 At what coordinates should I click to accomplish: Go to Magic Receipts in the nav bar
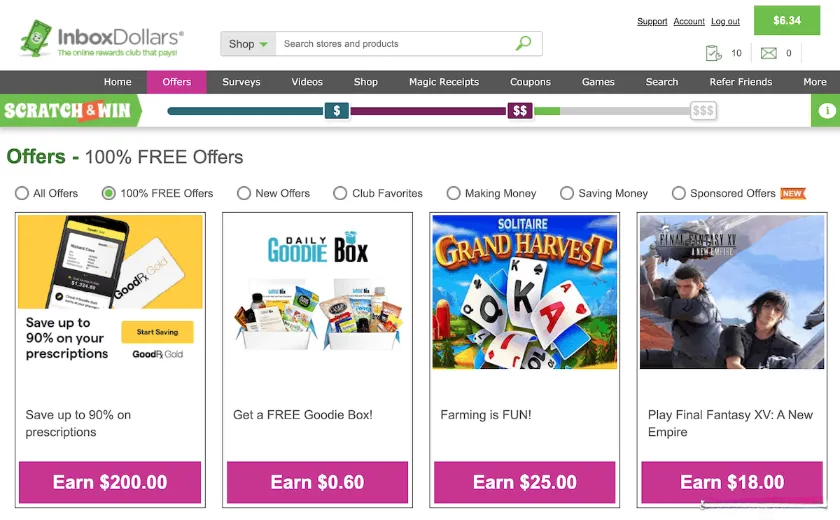[444, 82]
